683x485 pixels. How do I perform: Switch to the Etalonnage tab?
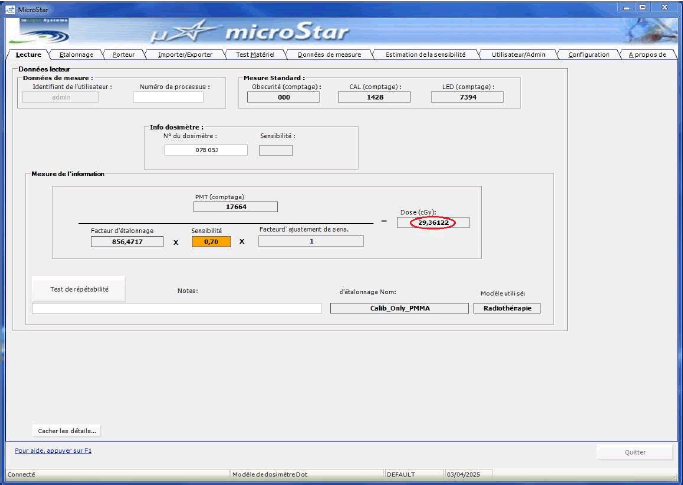(x=76, y=54)
